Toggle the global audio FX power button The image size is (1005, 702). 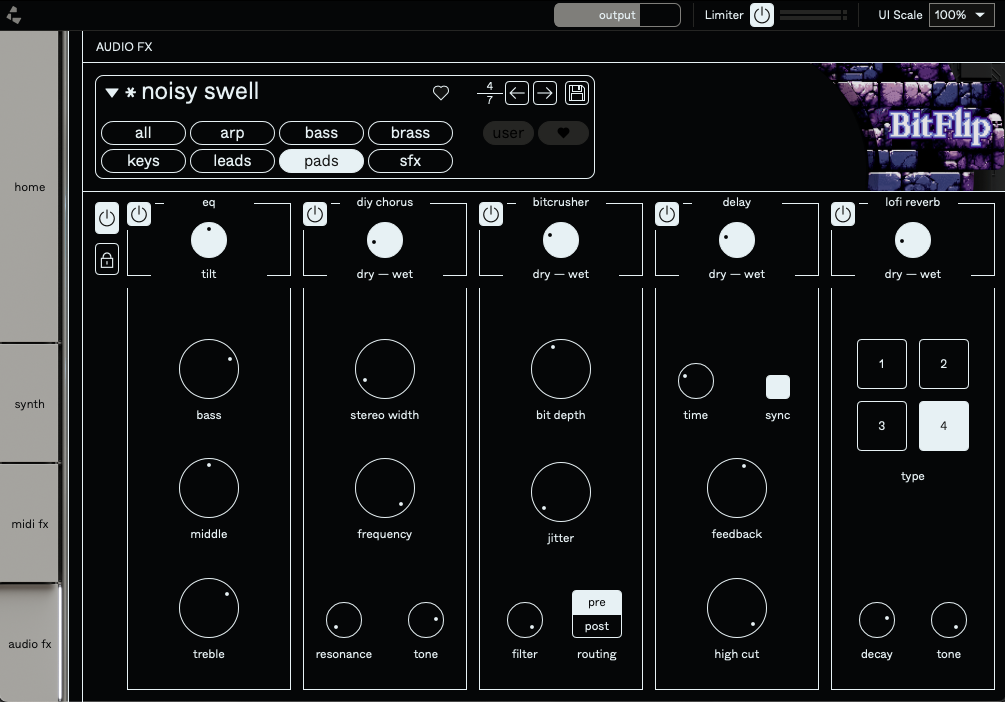[x=107, y=218]
